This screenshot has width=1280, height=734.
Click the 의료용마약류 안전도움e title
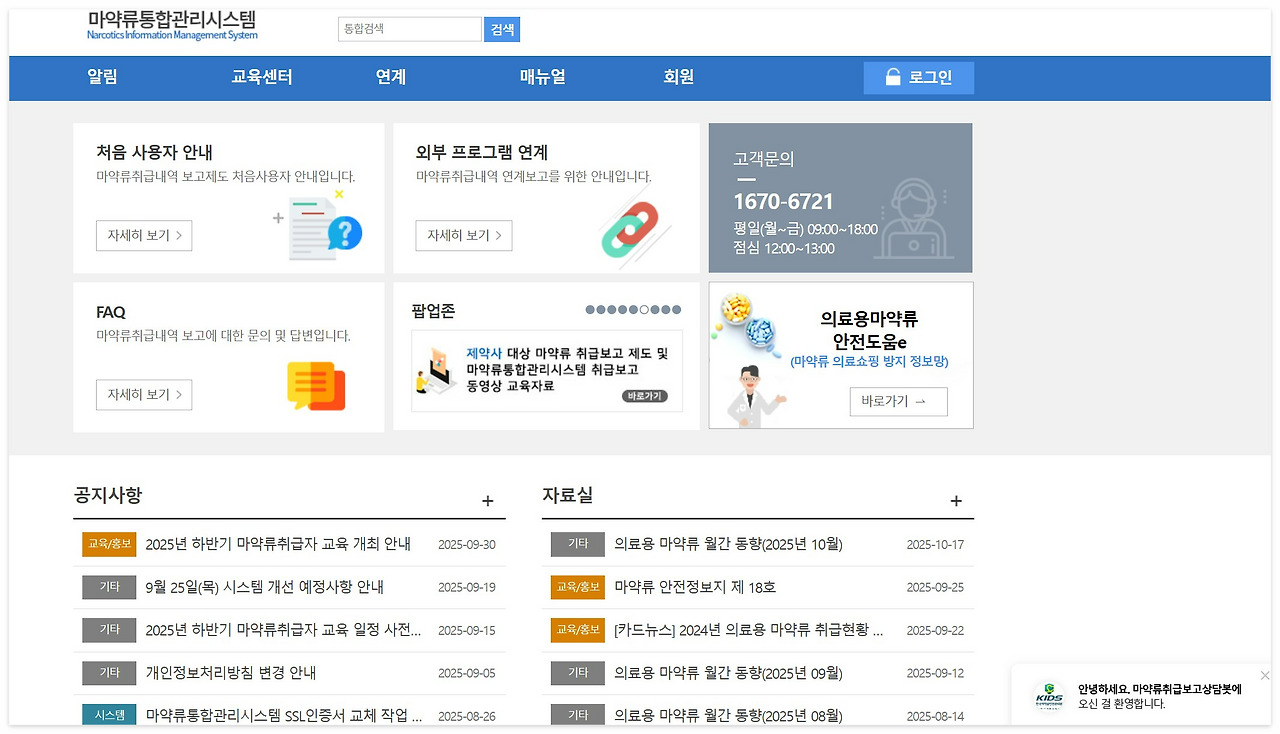point(869,330)
